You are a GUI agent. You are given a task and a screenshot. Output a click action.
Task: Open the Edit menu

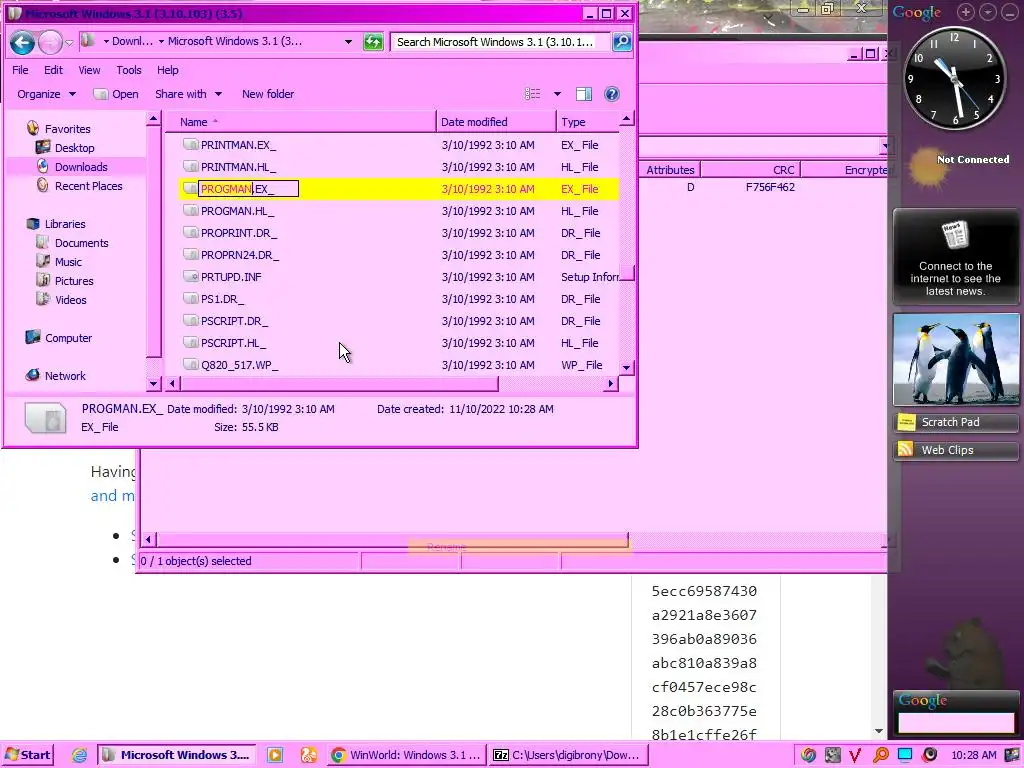[x=54, y=70]
